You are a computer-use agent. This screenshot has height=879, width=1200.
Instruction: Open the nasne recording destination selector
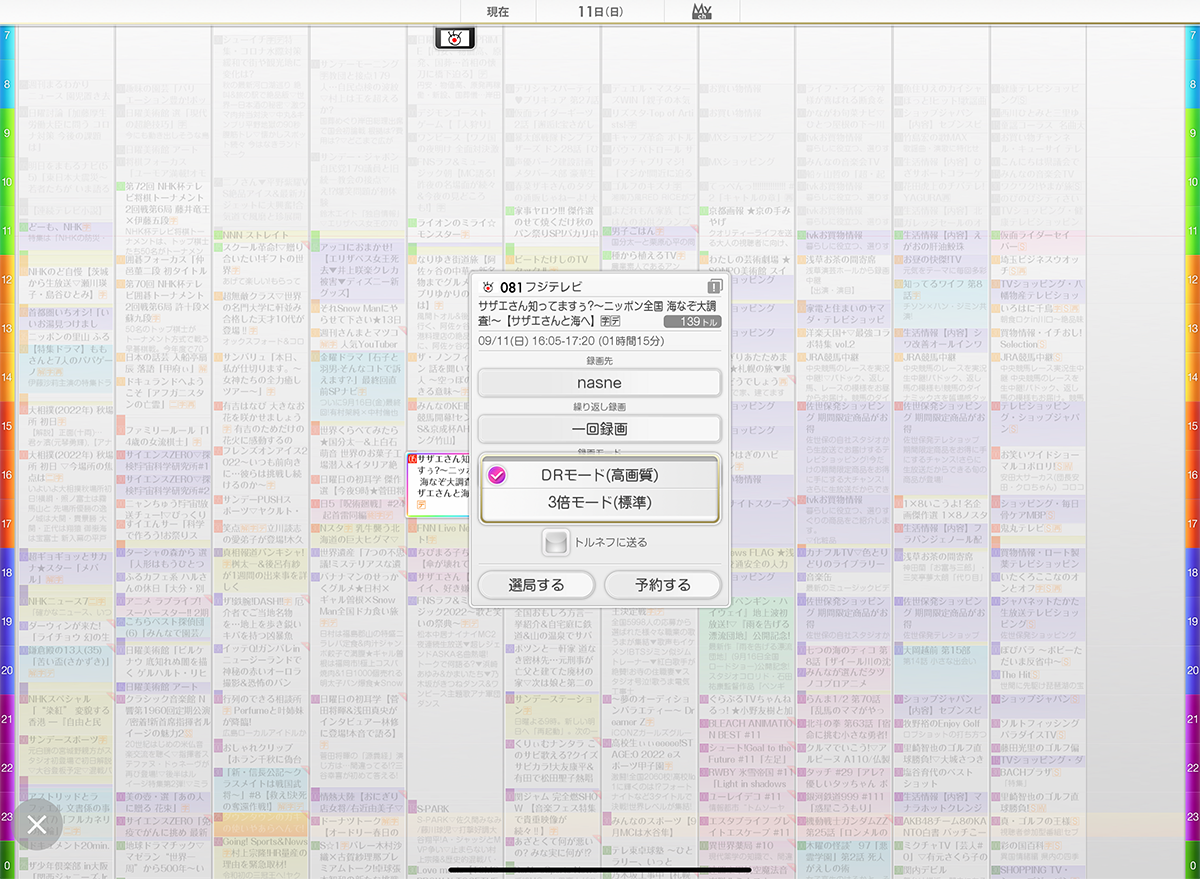tap(599, 383)
